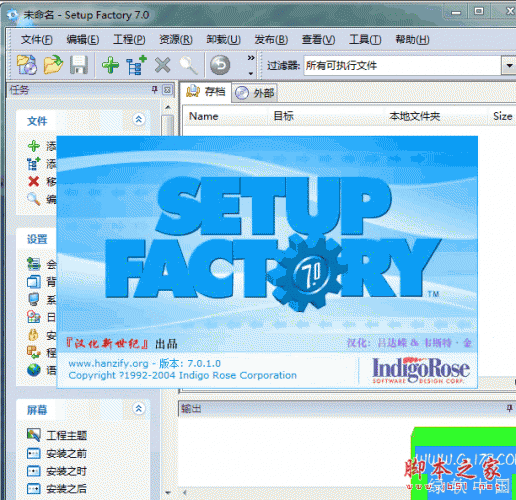Maximize the Setup Factory window
The width and height of the screenshot is (516, 500).
click(x=479, y=12)
